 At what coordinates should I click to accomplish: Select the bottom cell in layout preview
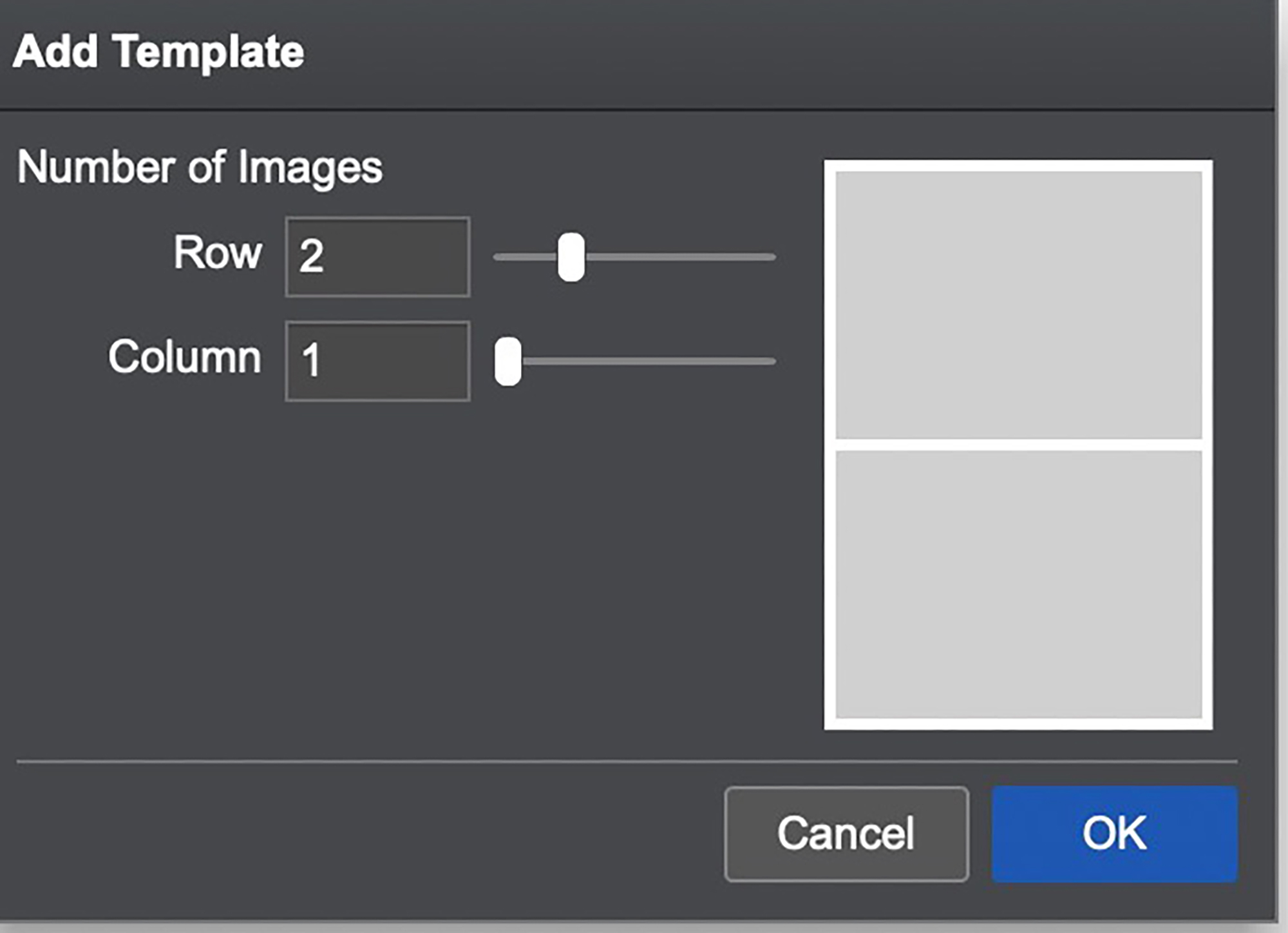coord(1019,584)
